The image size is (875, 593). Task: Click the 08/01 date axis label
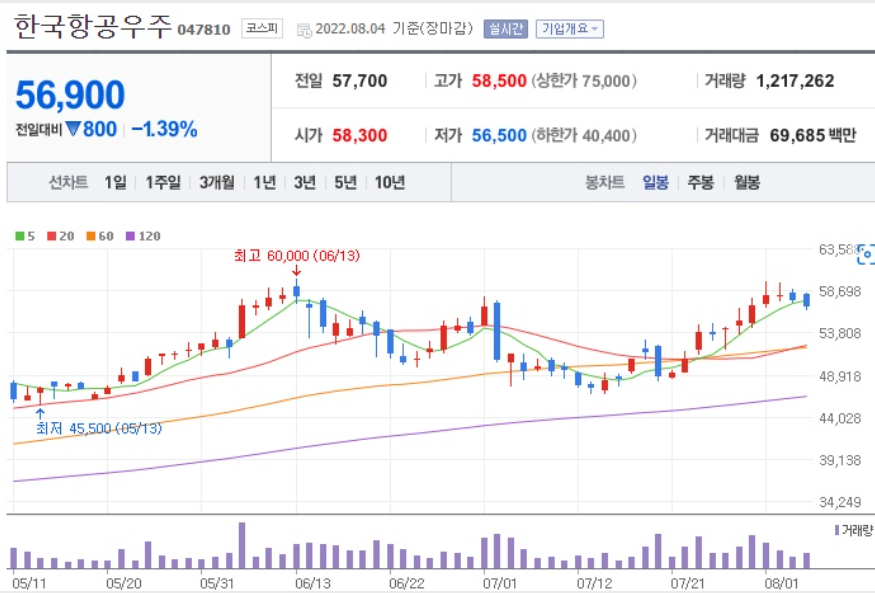tap(781, 584)
